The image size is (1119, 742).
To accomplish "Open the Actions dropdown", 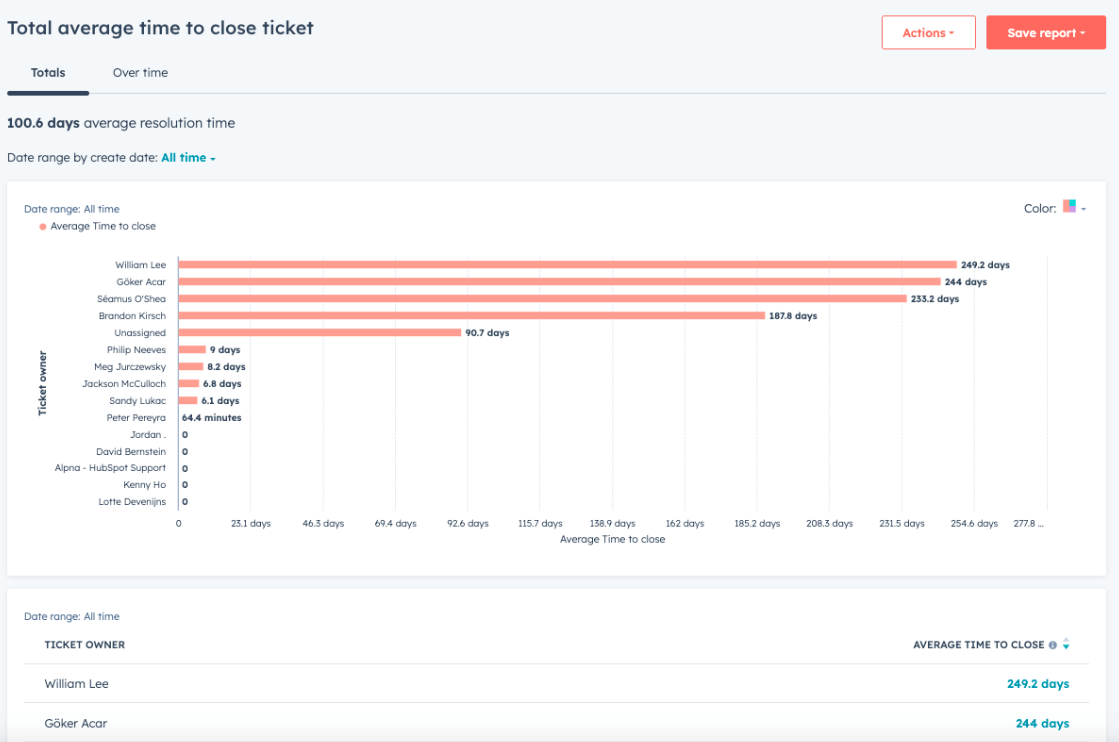I will (x=928, y=33).
